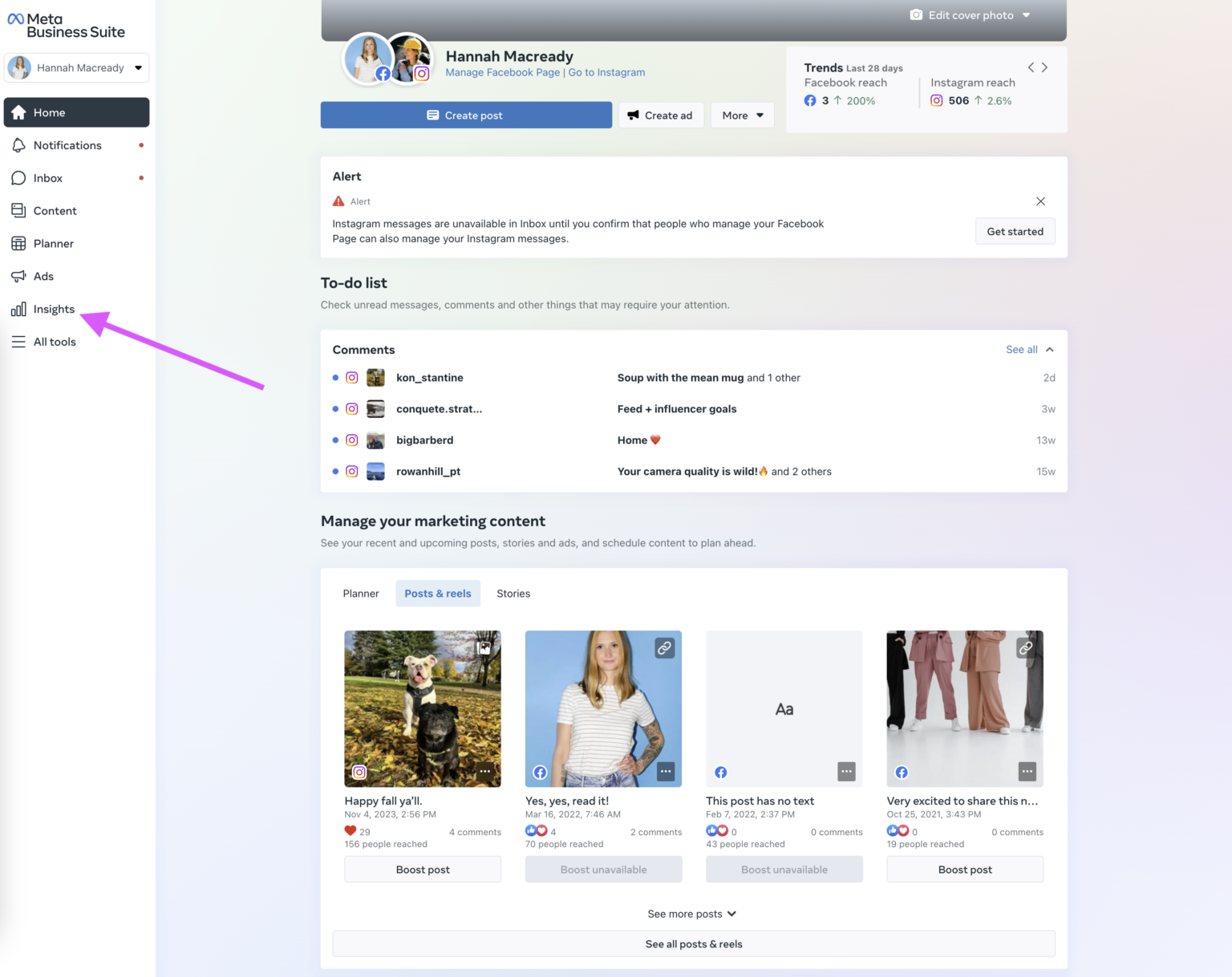Viewport: 1232px width, 977px height.
Task: Open kon_stantine comment row
Action: coord(694,378)
